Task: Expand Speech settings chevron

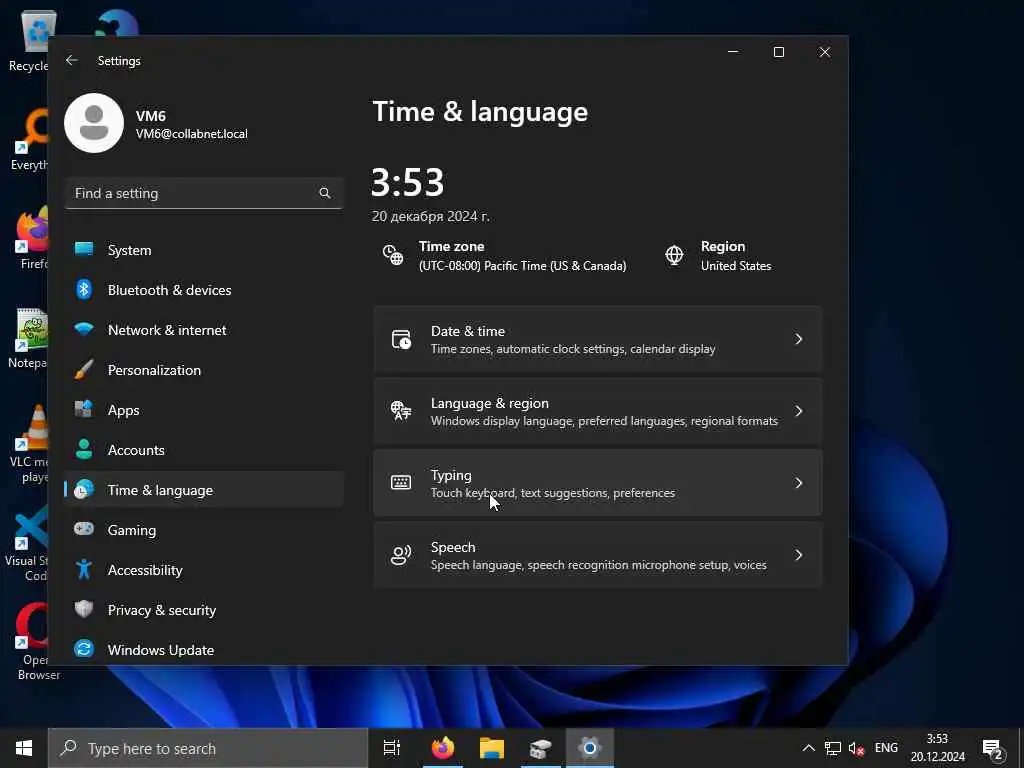Action: pyautogui.click(x=799, y=555)
